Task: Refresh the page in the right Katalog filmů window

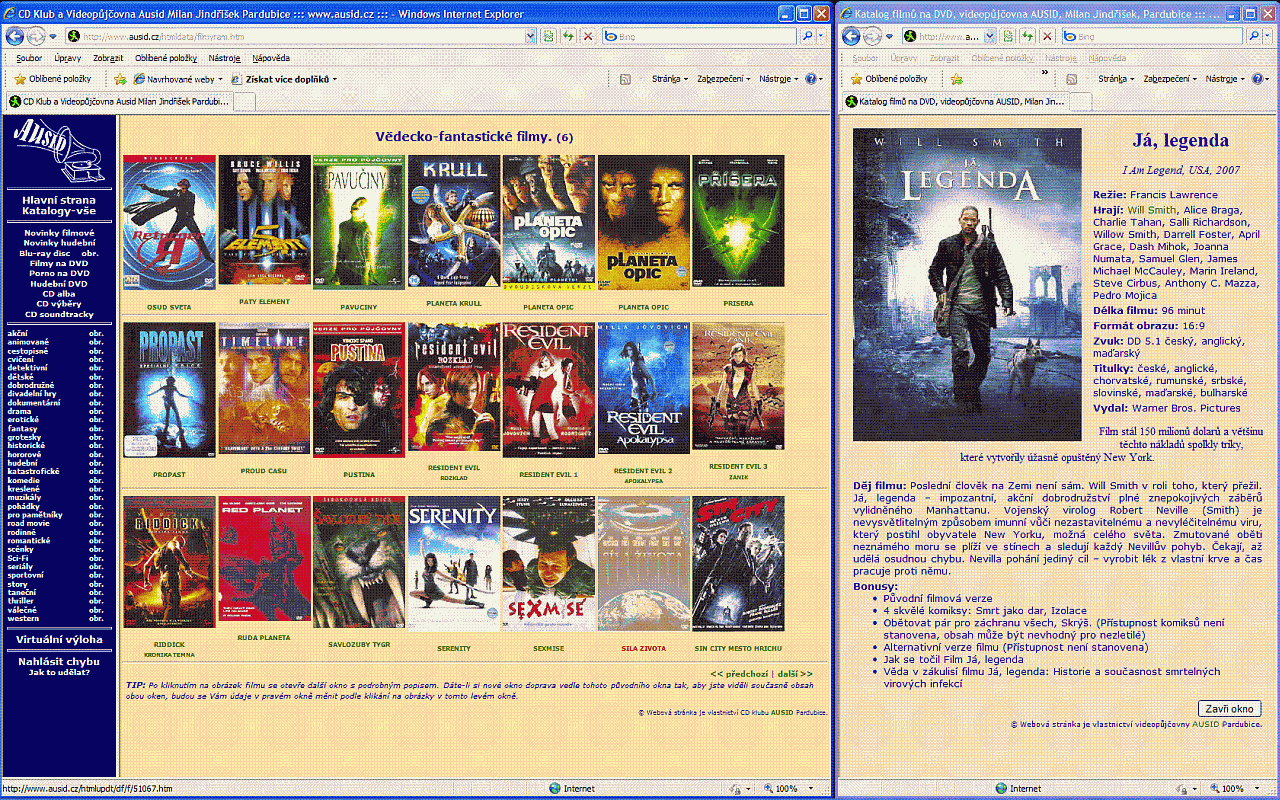Action: 1029,36
